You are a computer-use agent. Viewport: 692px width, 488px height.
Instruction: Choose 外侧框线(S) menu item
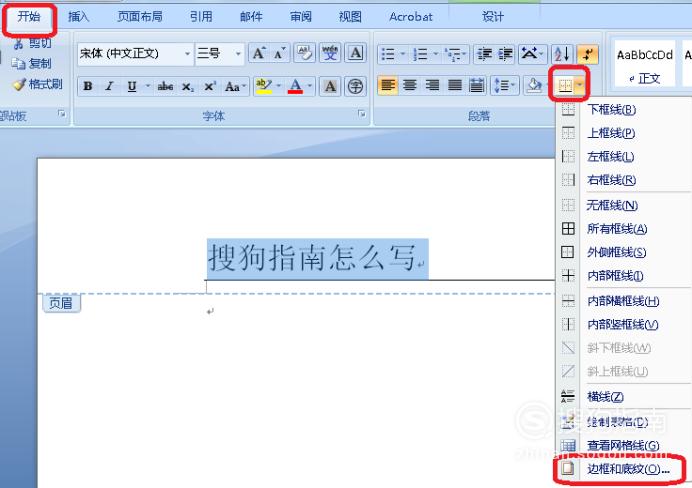pos(622,252)
